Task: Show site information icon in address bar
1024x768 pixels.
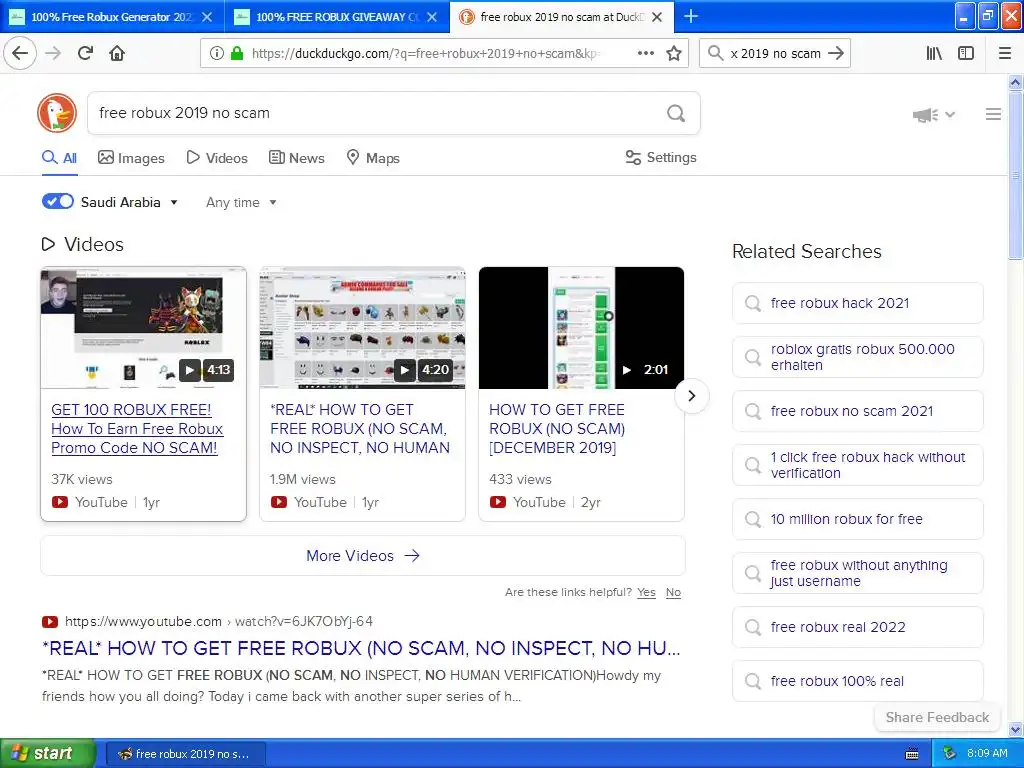Action: tap(216, 53)
